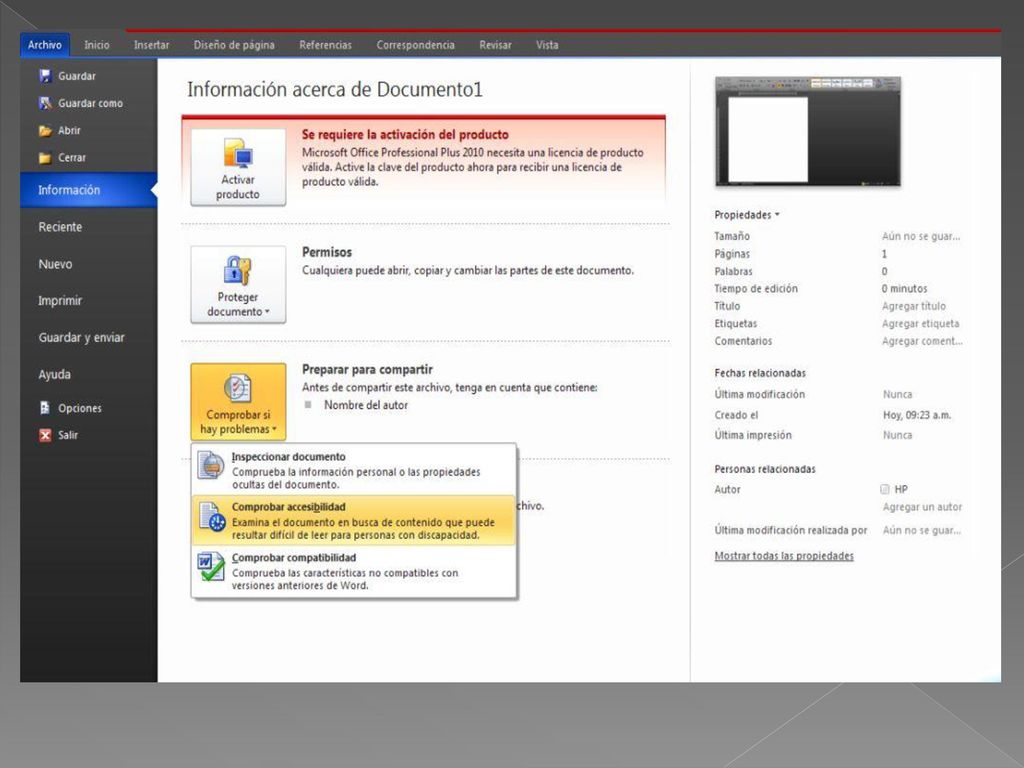
Task: Click the 'Nombre del autor' list item
Action: click(366, 406)
